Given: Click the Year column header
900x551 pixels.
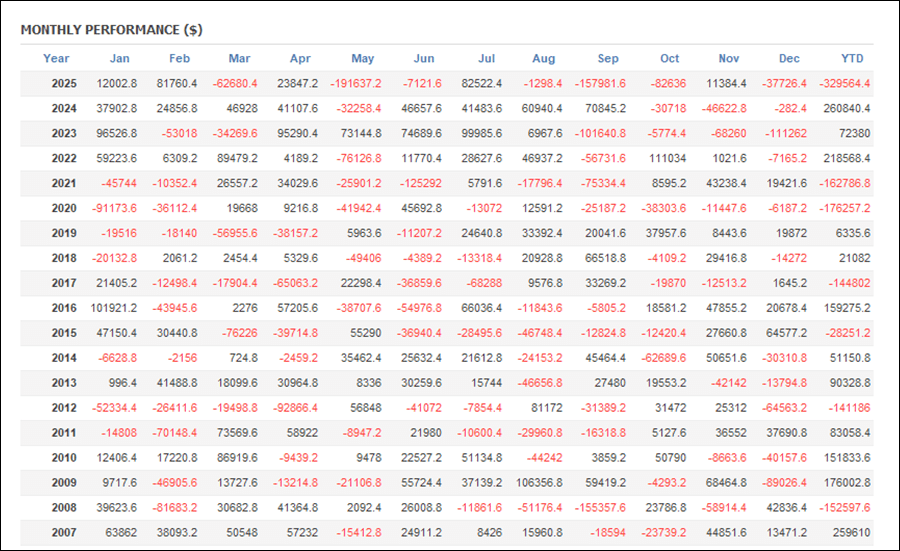Looking at the screenshot, I should click(56, 58).
